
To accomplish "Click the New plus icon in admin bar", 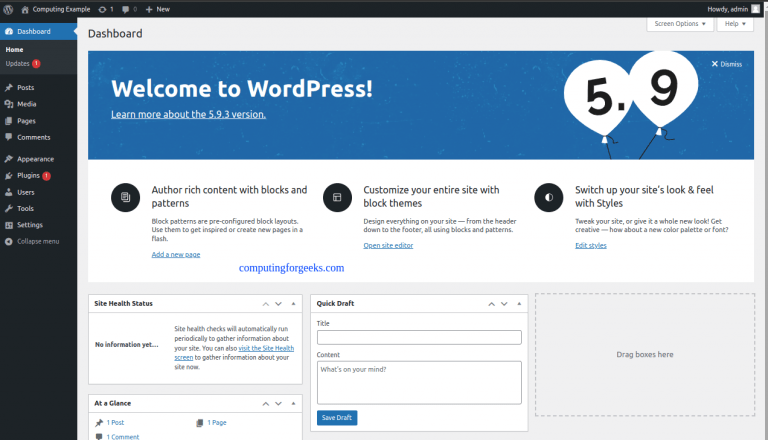I will (x=149, y=9).
